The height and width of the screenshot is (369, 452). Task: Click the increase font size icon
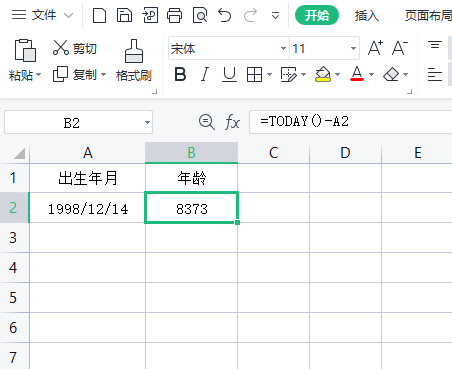coord(375,48)
